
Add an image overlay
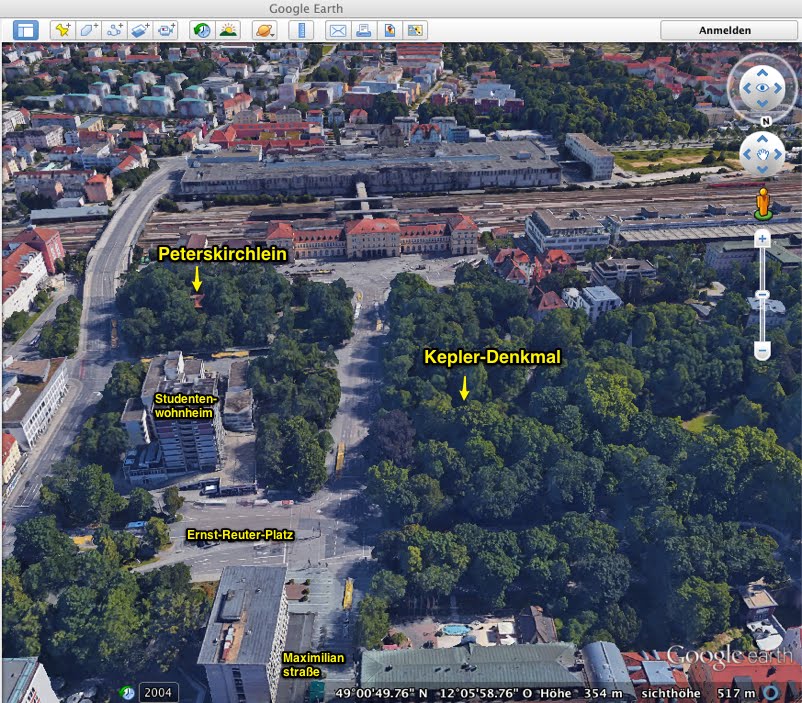[x=140, y=30]
